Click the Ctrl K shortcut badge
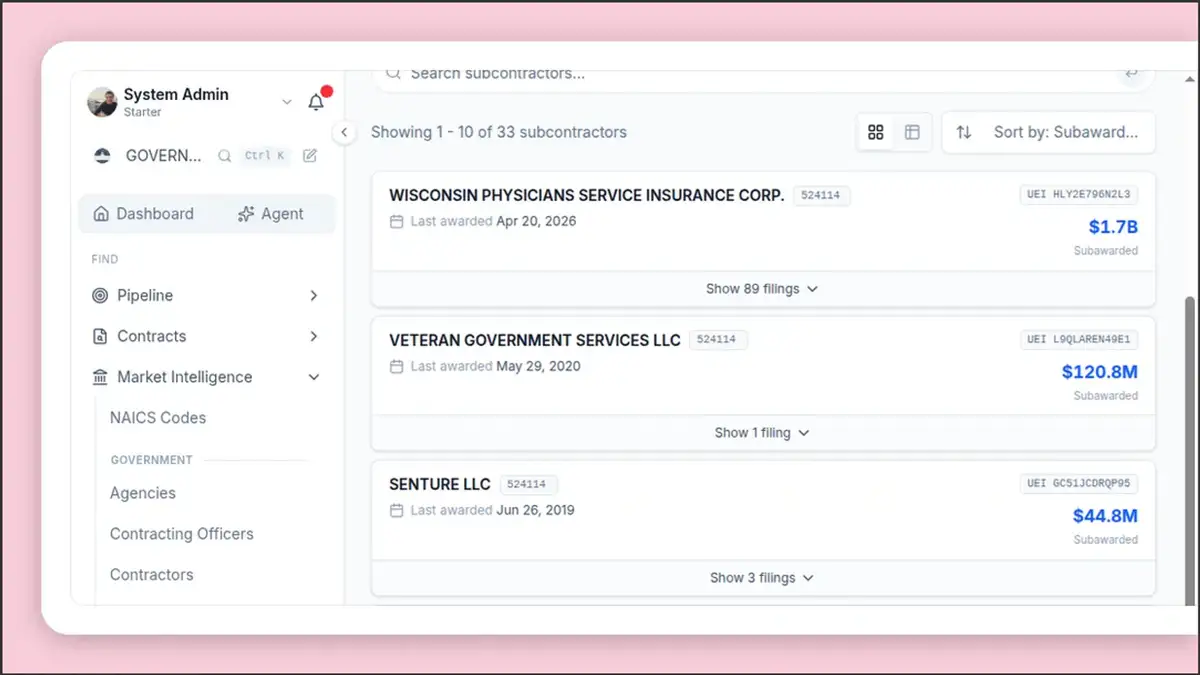The width and height of the screenshot is (1200, 675). [x=265, y=156]
